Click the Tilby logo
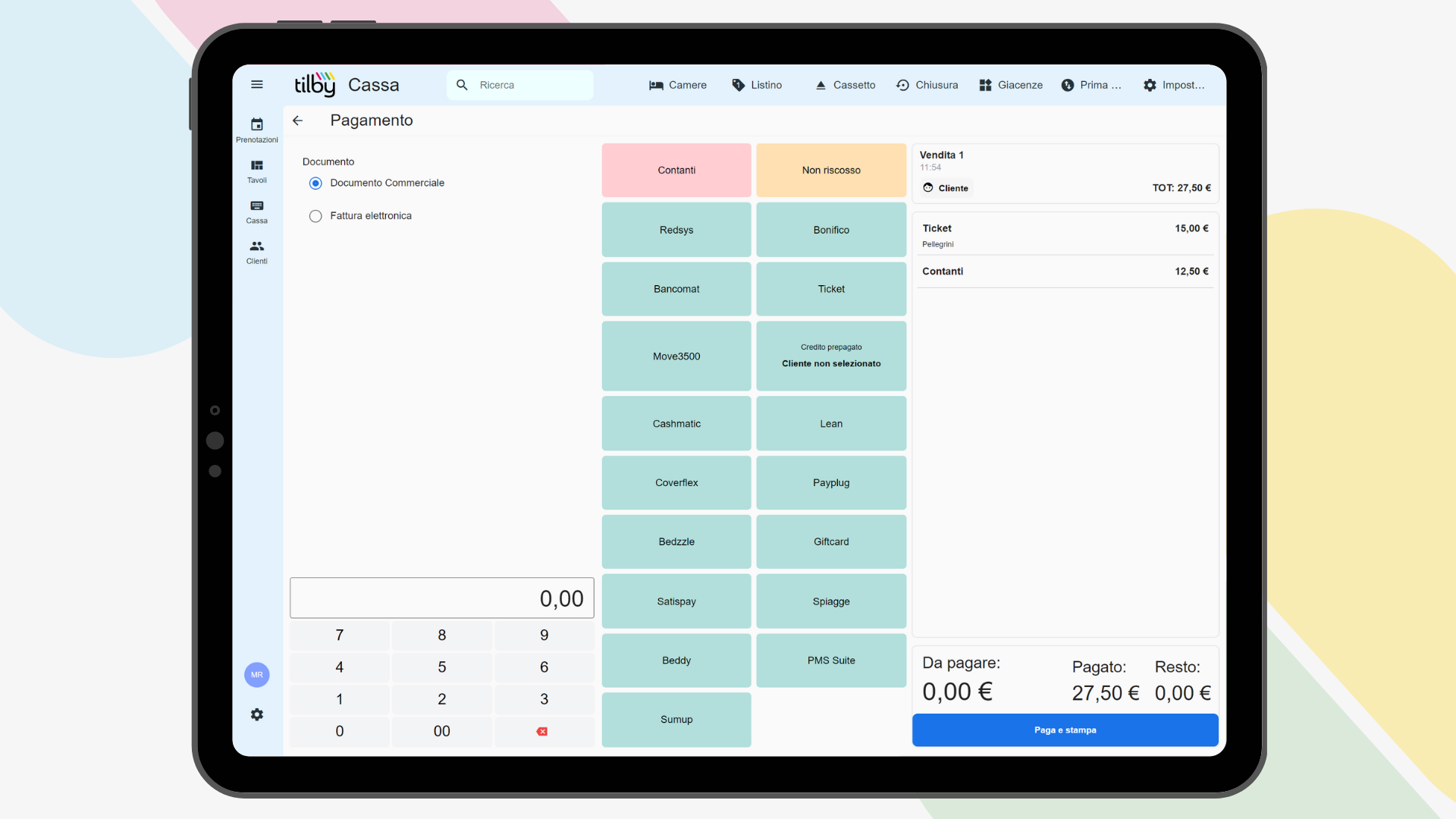Viewport: 1456px width, 819px height. [x=315, y=85]
